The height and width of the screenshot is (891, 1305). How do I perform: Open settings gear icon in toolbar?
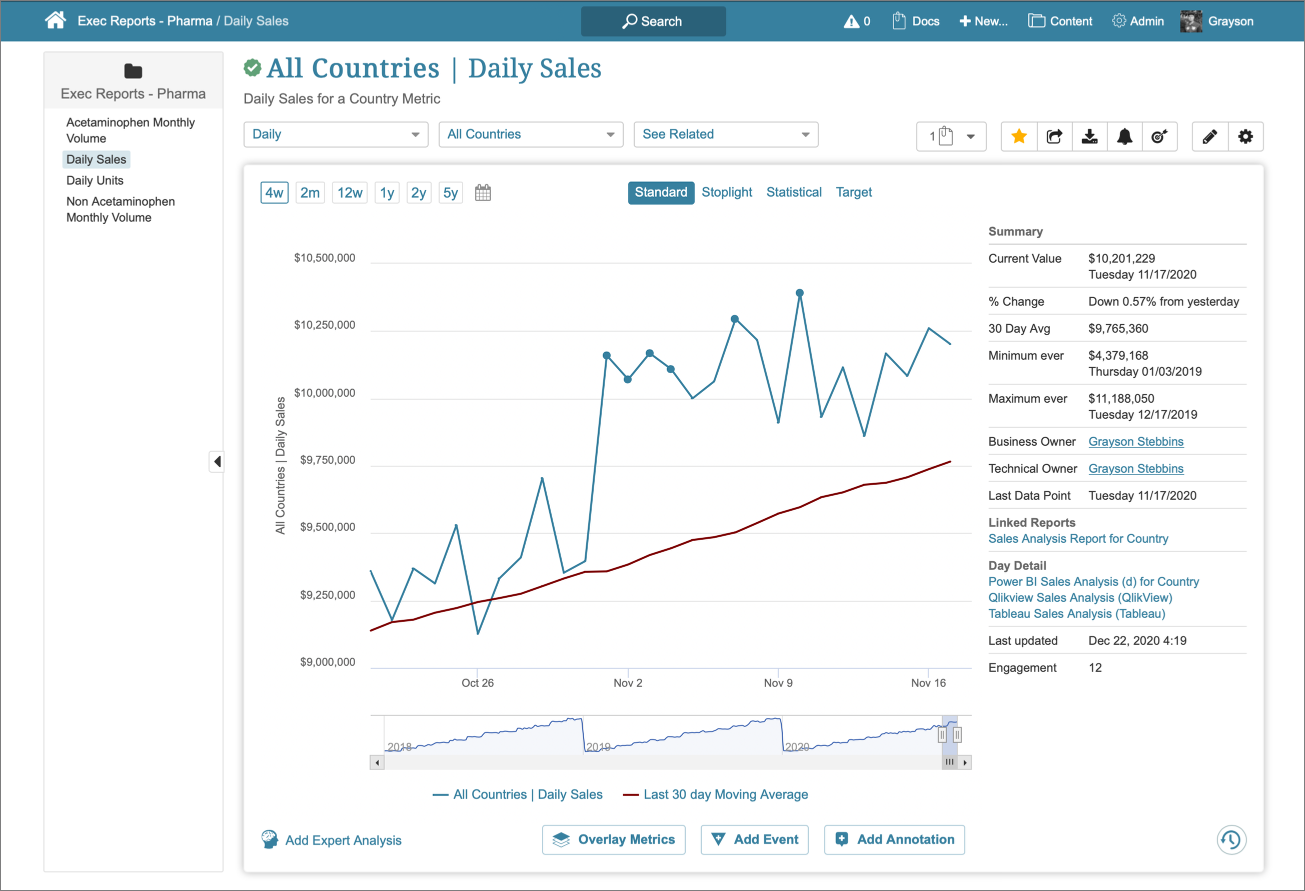click(1245, 137)
